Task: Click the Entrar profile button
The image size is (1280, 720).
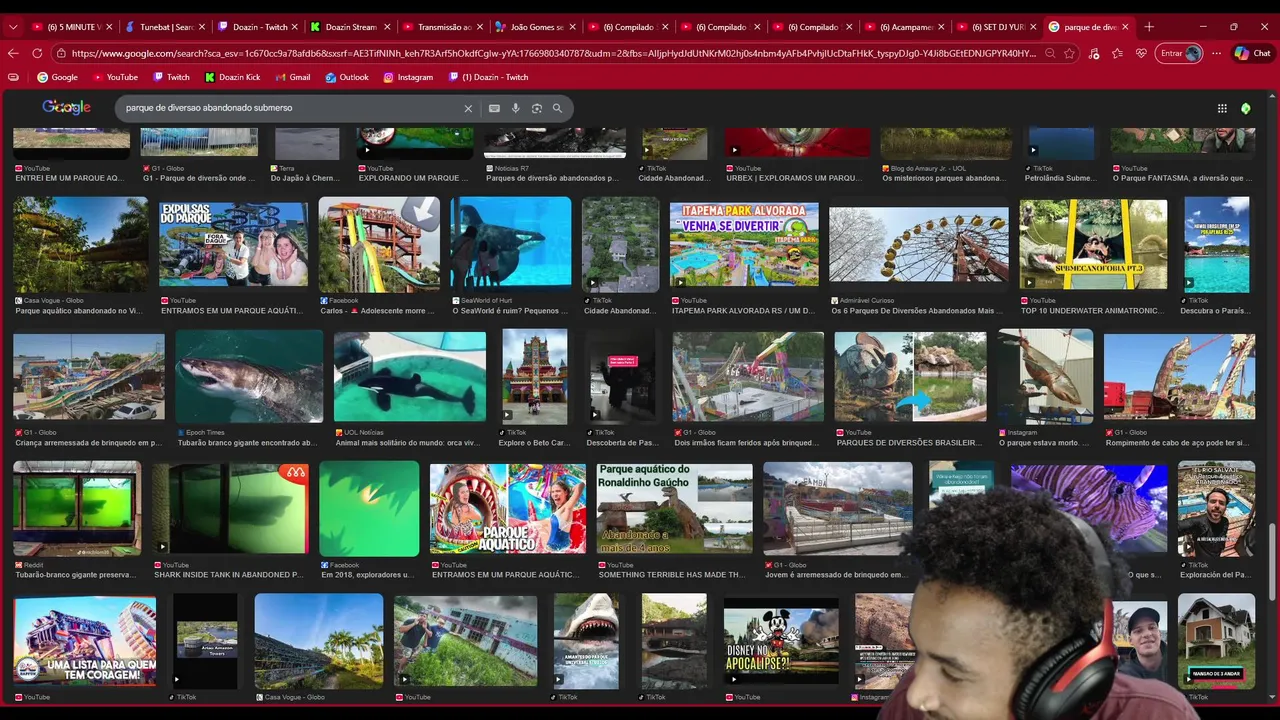Action: [x=1180, y=53]
